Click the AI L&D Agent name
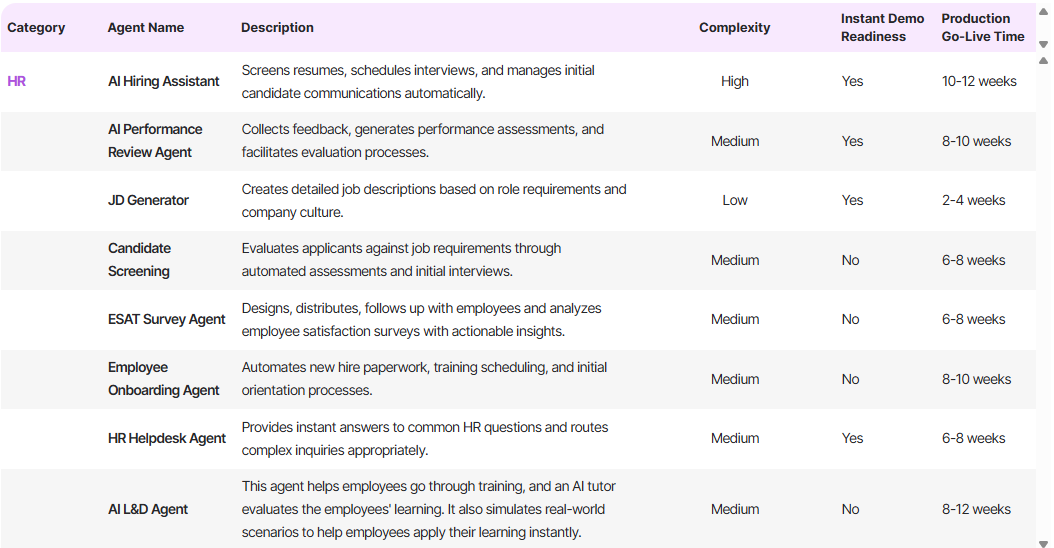The width and height of the screenshot is (1054, 548). tap(148, 510)
